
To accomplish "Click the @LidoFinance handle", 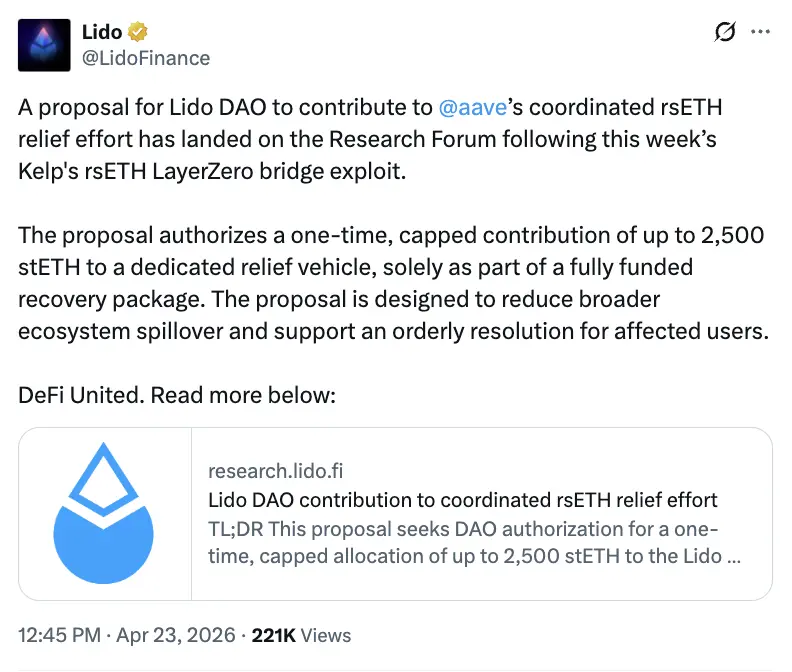I will click(145, 58).
